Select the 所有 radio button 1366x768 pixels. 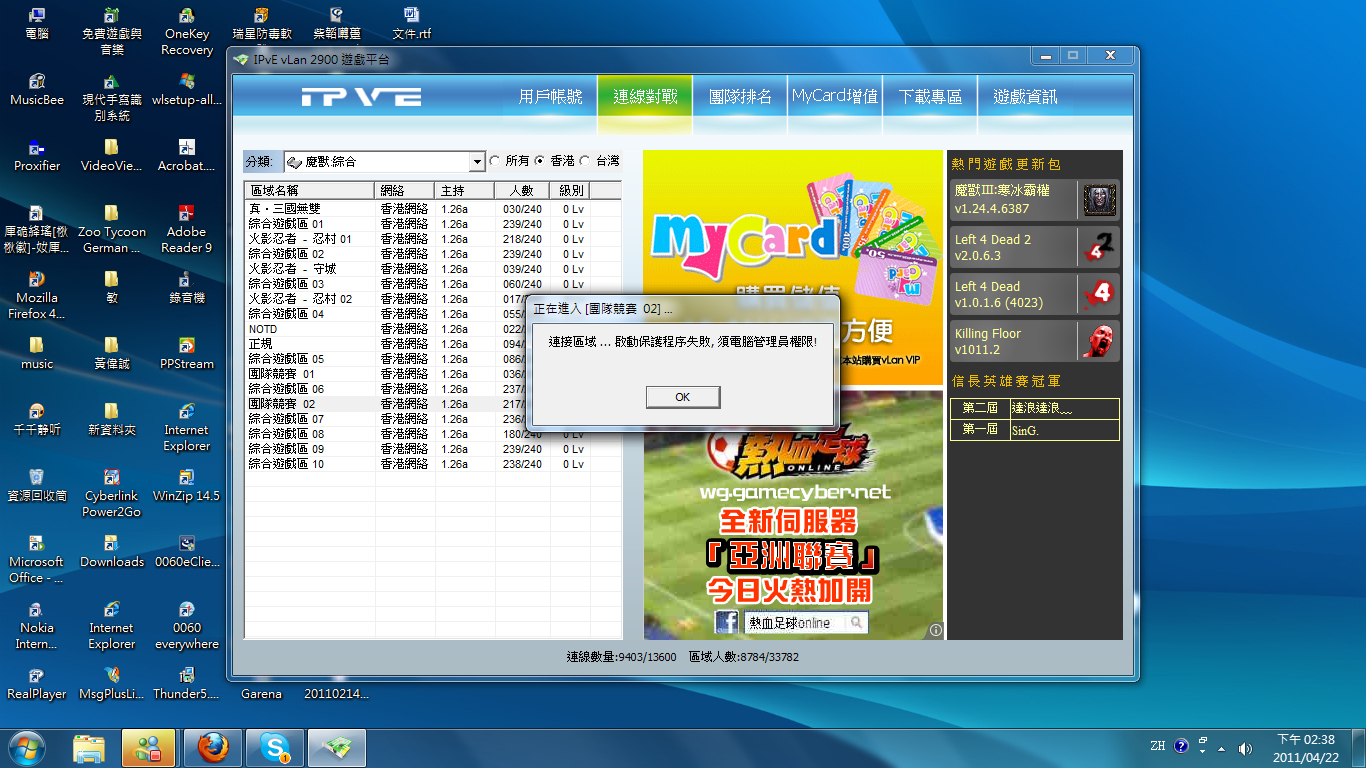[494, 161]
